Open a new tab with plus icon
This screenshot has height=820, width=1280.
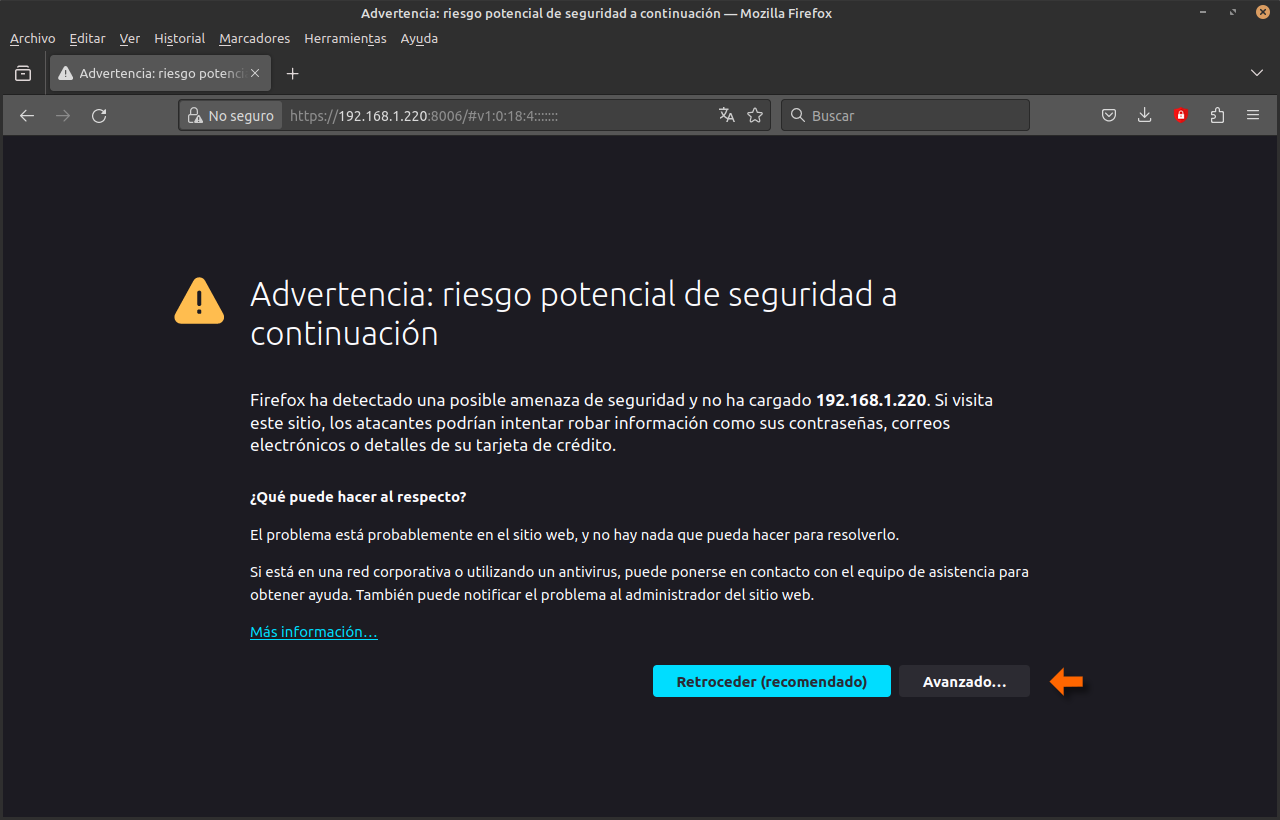coord(293,74)
